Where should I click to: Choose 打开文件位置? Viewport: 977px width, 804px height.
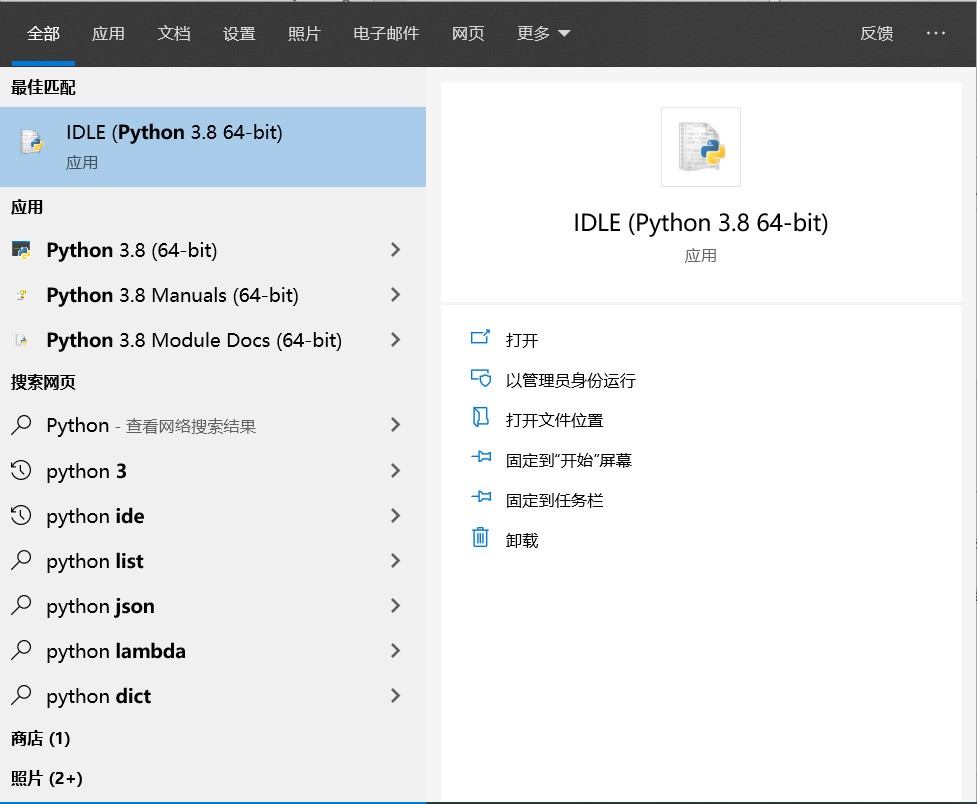tap(555, 420)
